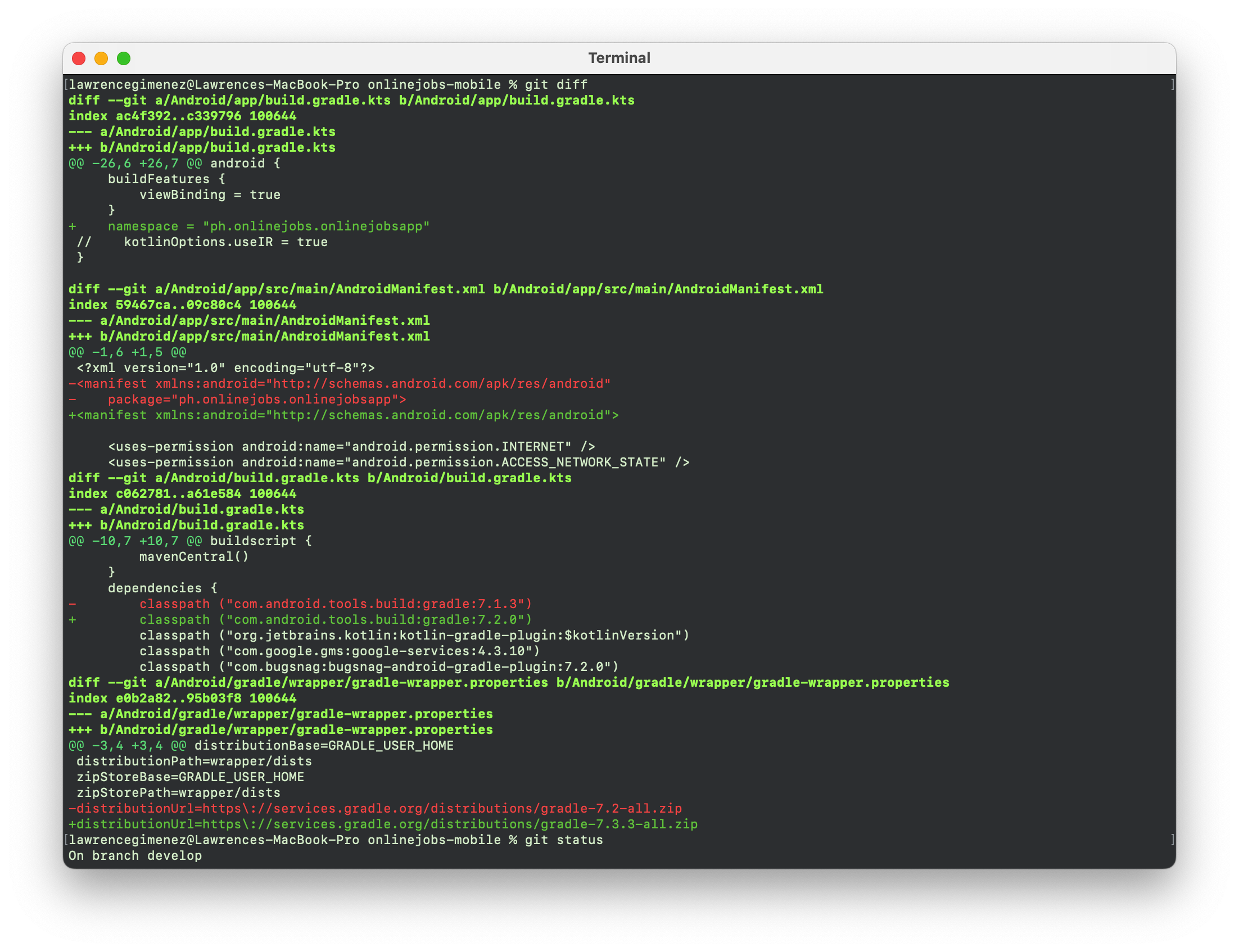Click the 'git status' command text
The image size is (1239, 952).
[x=563, y=840]
